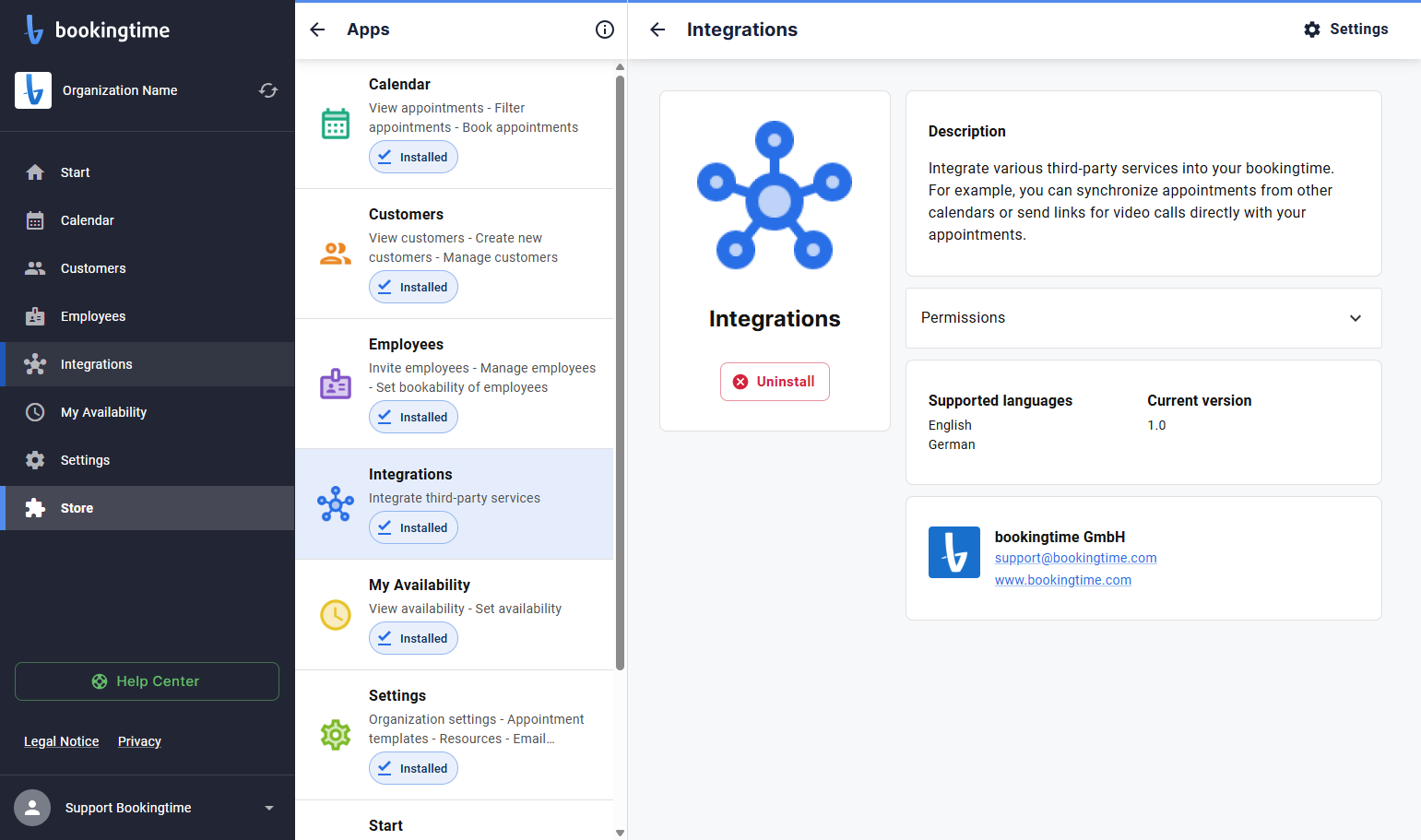This screenshot has width=1421, height=840.
Task: Open Integrations Settings at top right
Action: (1345, 30)
